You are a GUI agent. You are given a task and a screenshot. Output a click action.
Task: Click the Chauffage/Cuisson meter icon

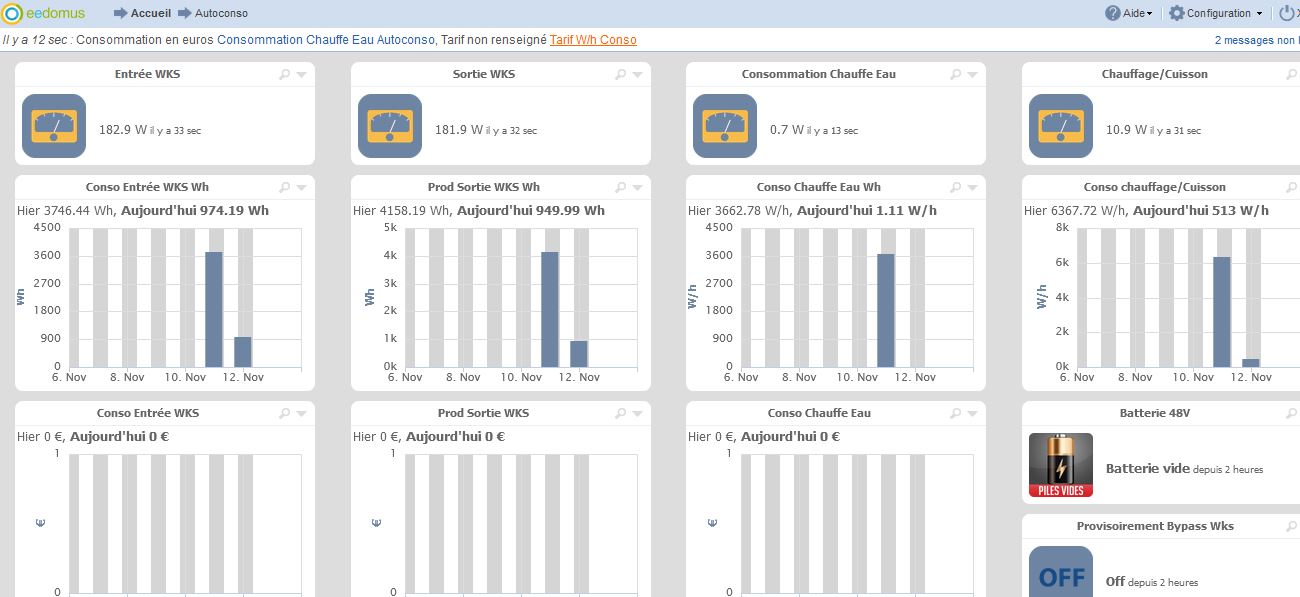1060,126
